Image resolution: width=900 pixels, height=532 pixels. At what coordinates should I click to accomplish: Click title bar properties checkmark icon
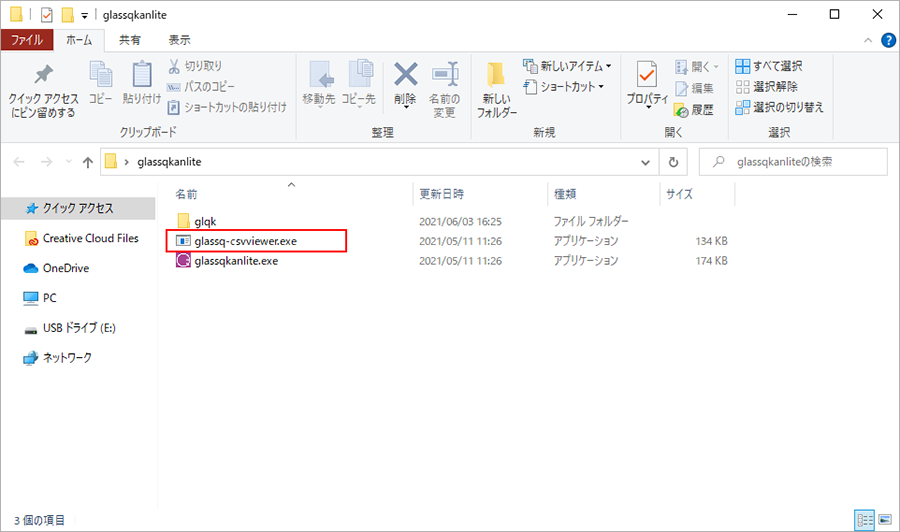pyautogui.click(x=46, y=15)
